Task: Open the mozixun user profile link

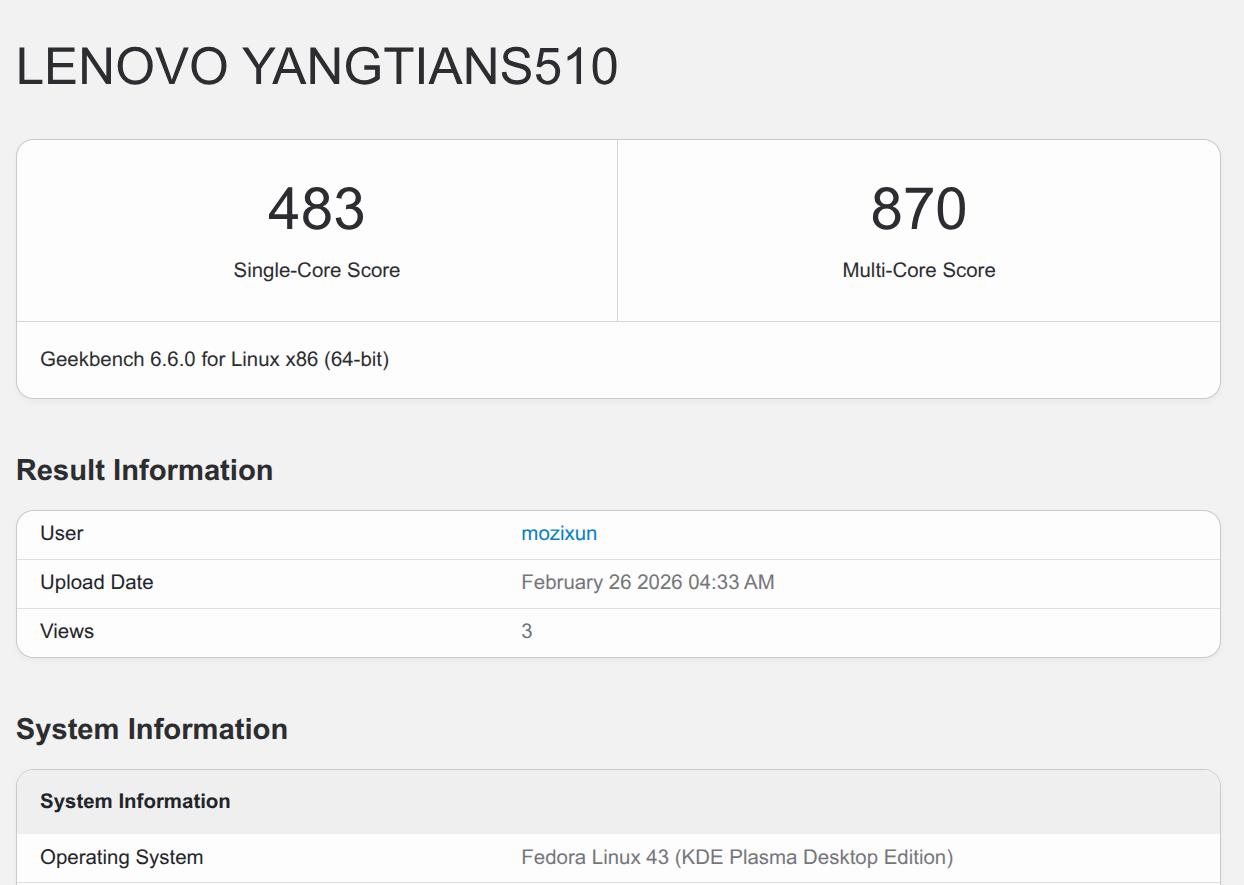Action: pos(559,533)
